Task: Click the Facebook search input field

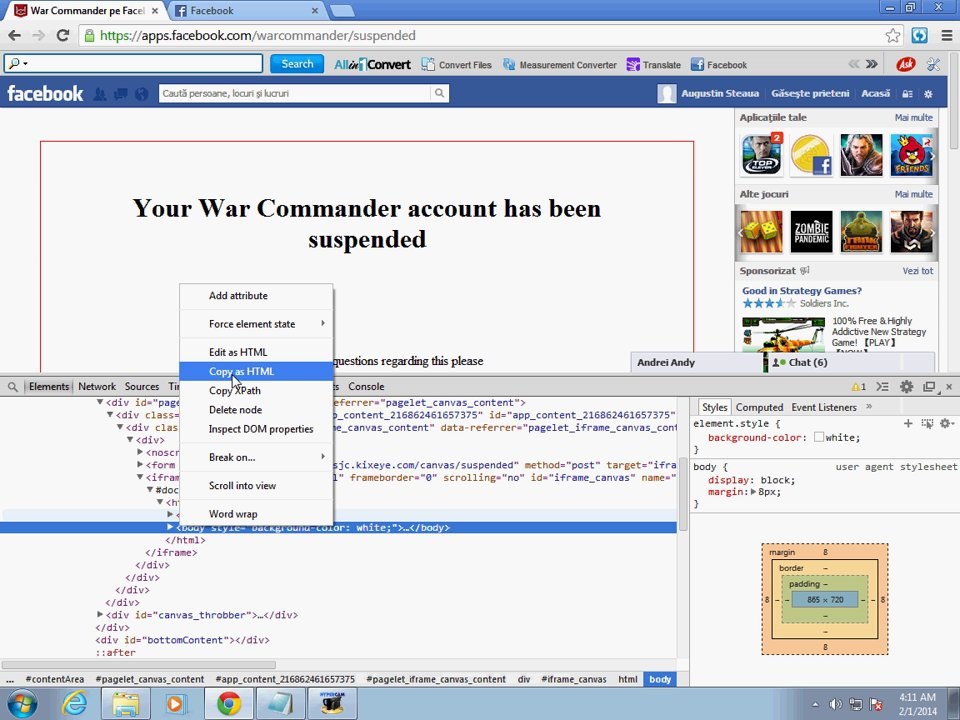Action: click(294, 93)
